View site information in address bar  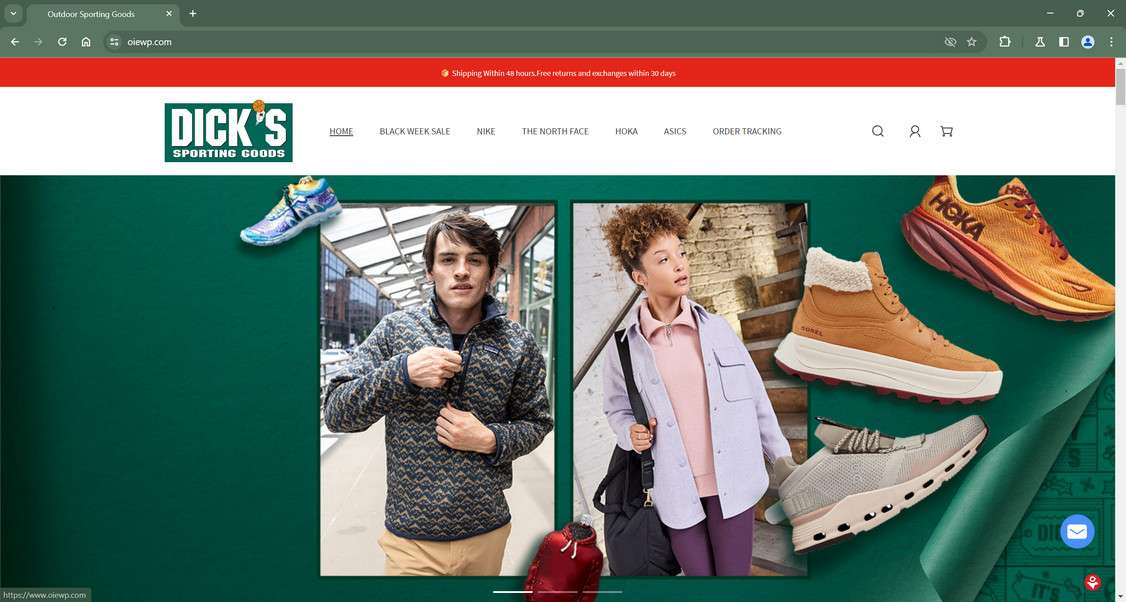[114, 42]
